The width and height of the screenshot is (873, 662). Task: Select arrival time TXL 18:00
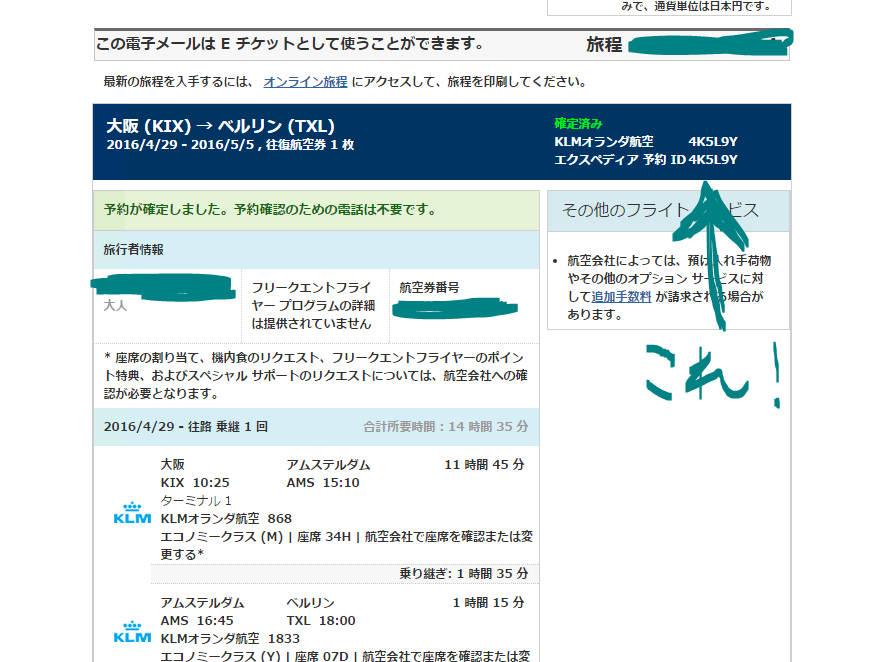point(321,621)
